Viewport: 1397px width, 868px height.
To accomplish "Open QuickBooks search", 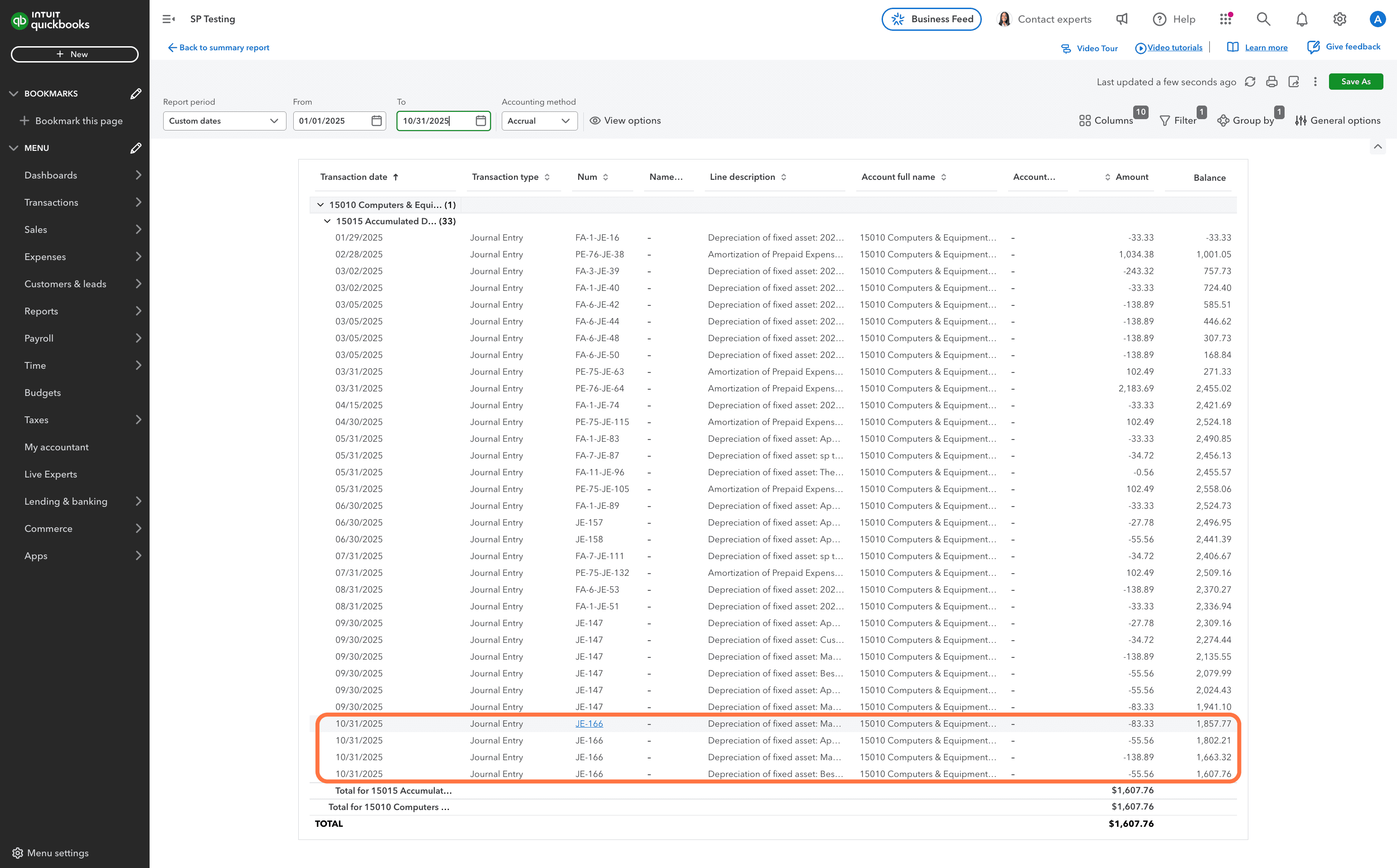I will pos(1263,19).
